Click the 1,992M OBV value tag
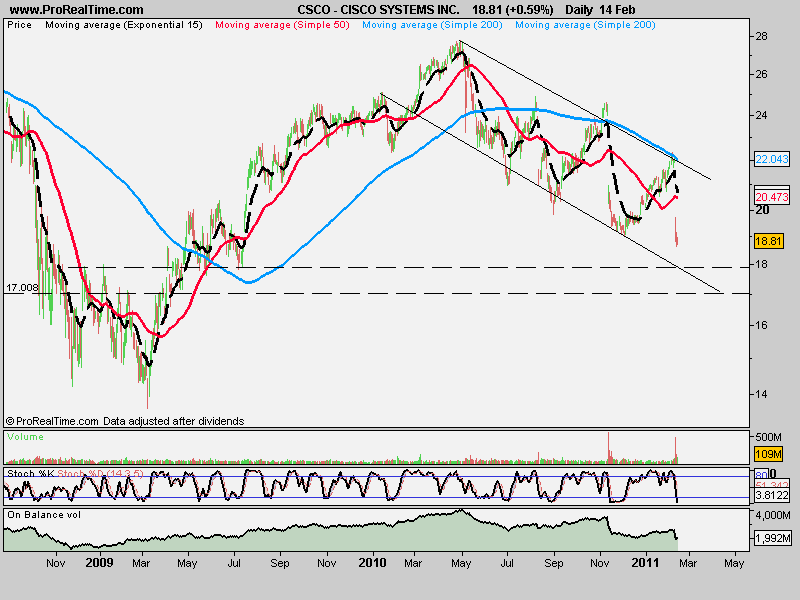 [773, 538]
